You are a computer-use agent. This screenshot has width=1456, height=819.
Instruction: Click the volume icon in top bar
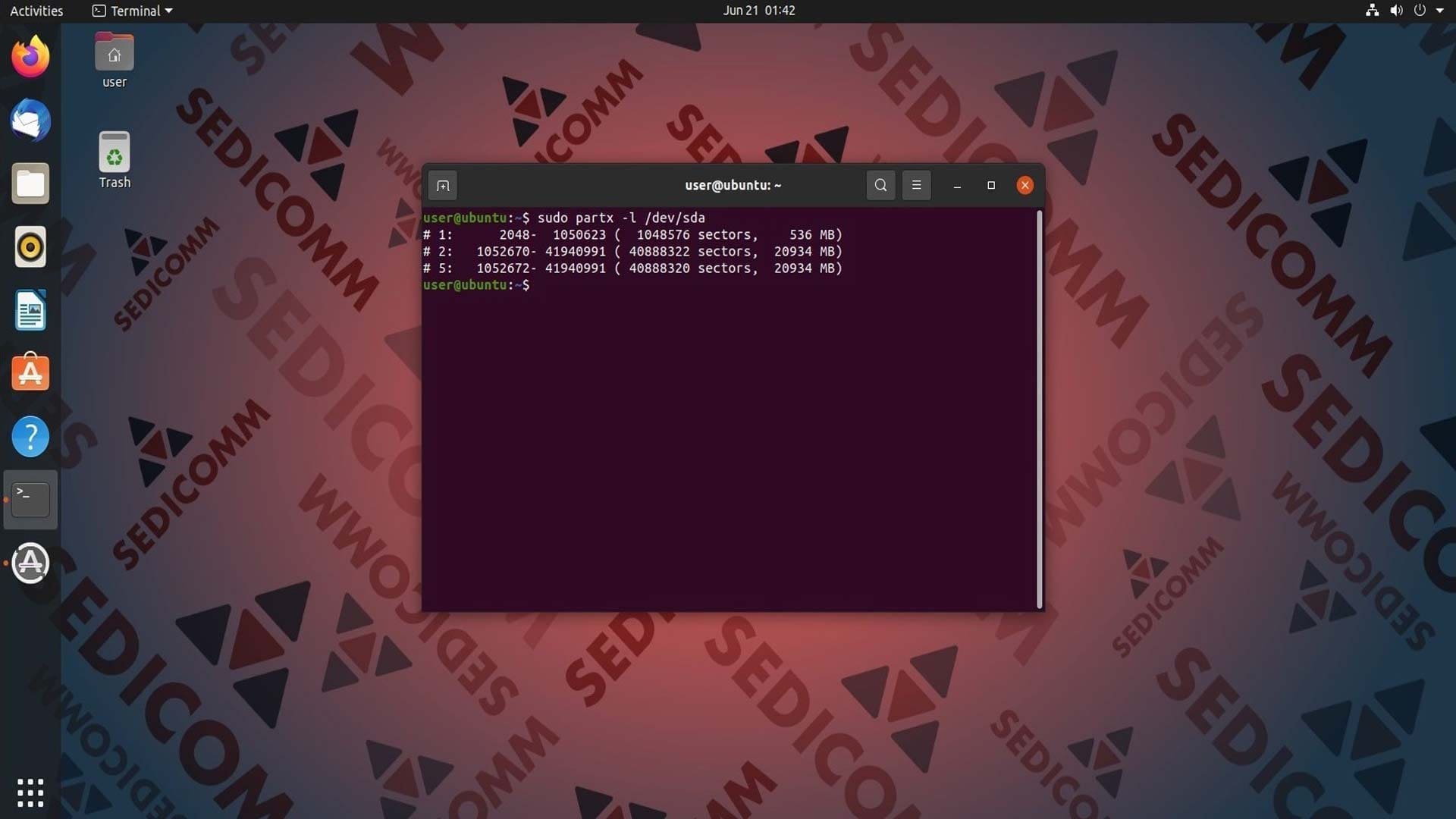(x=1396, y=11)
